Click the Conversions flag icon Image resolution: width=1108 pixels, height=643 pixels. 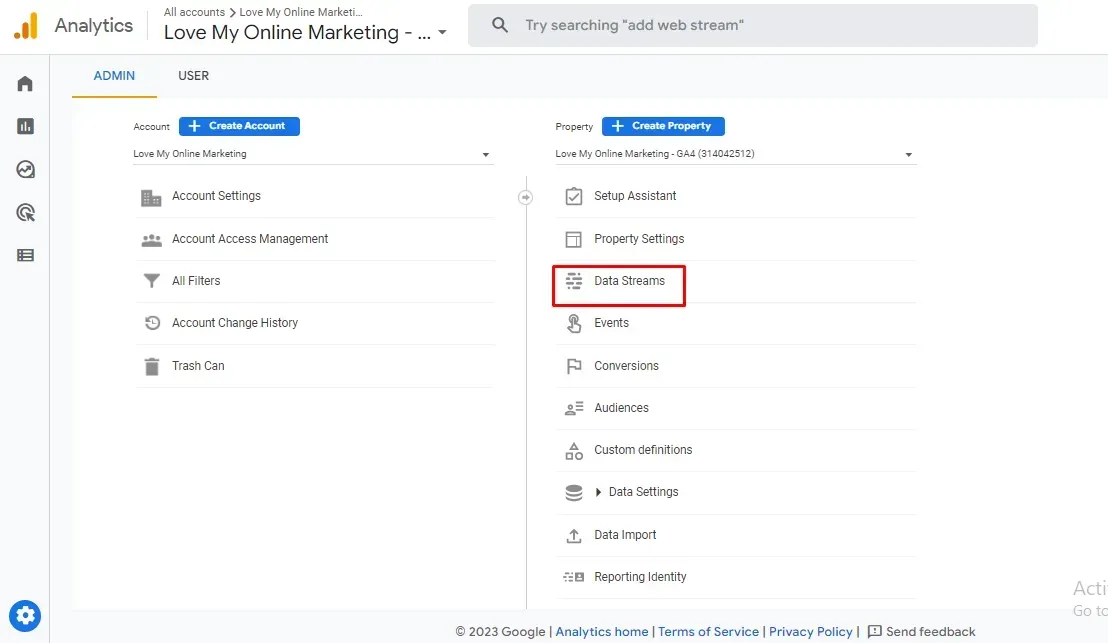(574, 366)
